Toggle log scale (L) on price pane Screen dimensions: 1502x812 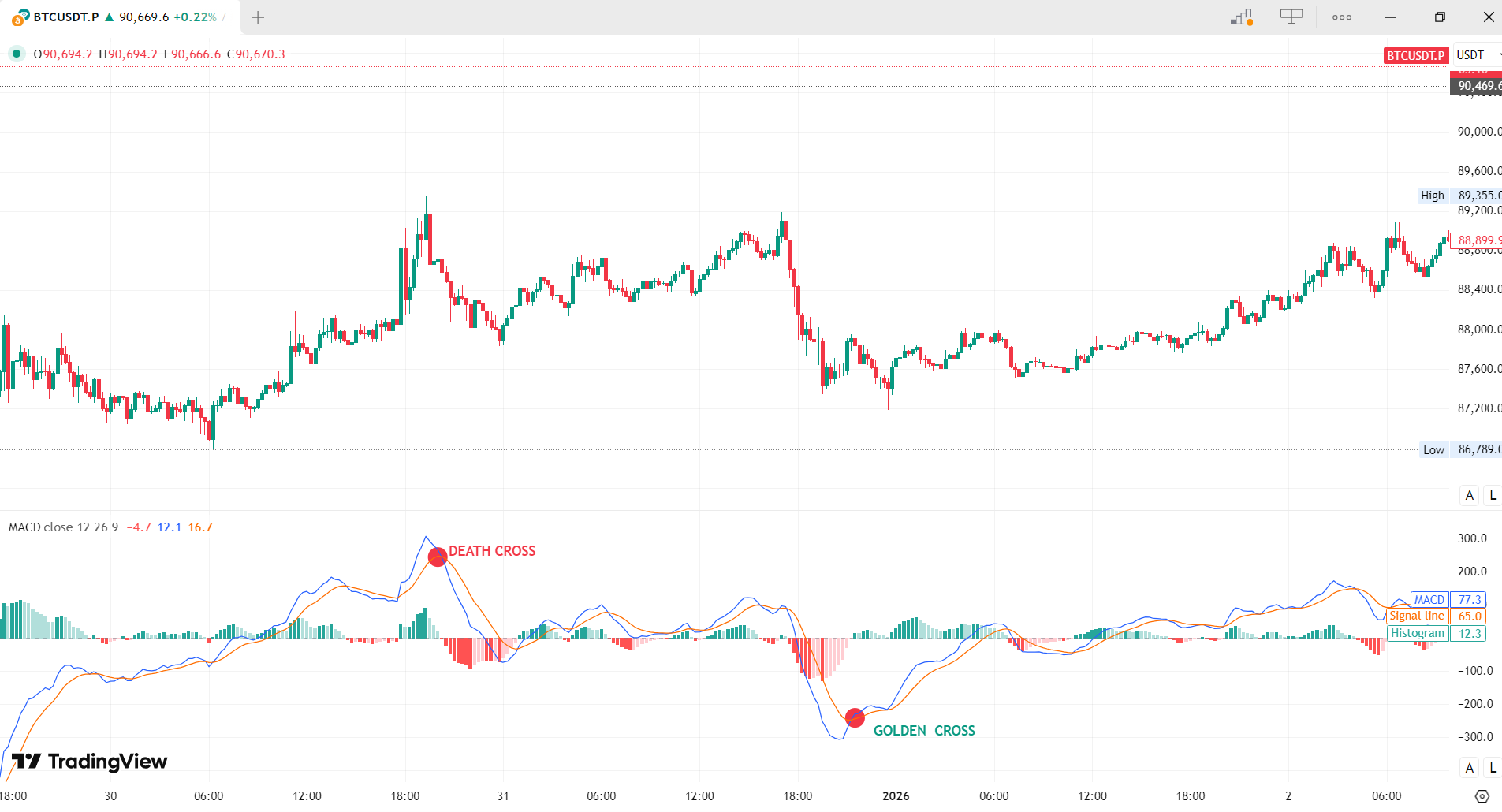click(1493, 495)
